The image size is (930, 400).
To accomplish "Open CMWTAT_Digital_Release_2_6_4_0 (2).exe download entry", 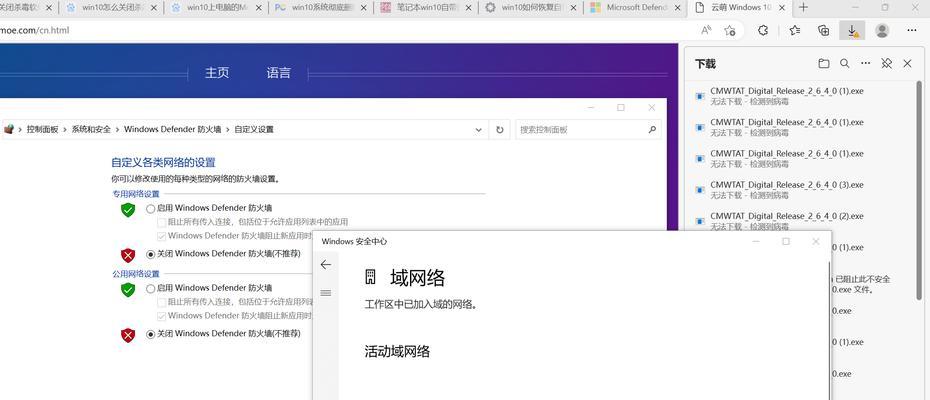I will point(802,221).
